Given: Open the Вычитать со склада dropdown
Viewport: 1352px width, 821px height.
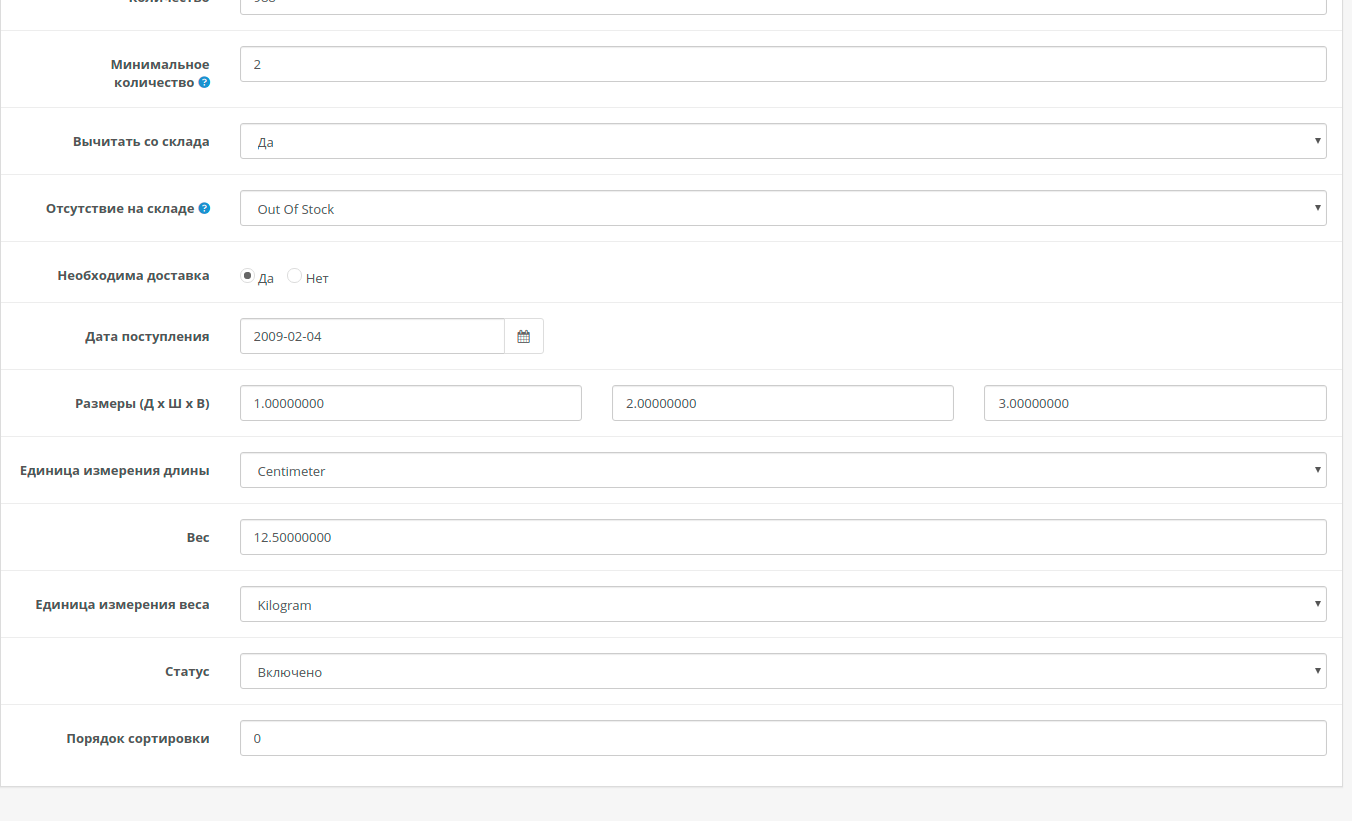Looking at the screenshot, I should click(782, 141).
